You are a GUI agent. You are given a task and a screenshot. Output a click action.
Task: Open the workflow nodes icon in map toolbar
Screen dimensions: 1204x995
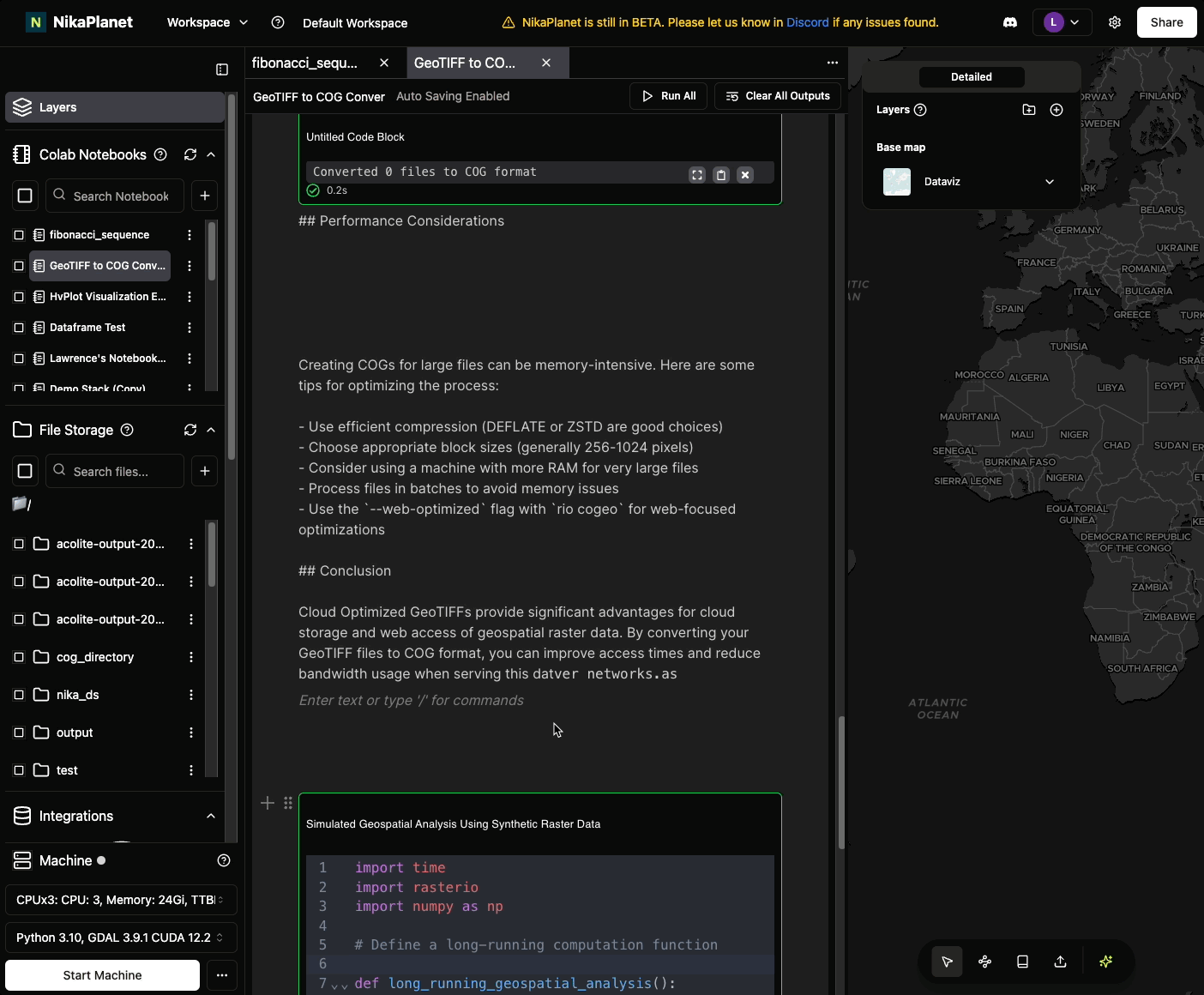[x=984, y=962]
